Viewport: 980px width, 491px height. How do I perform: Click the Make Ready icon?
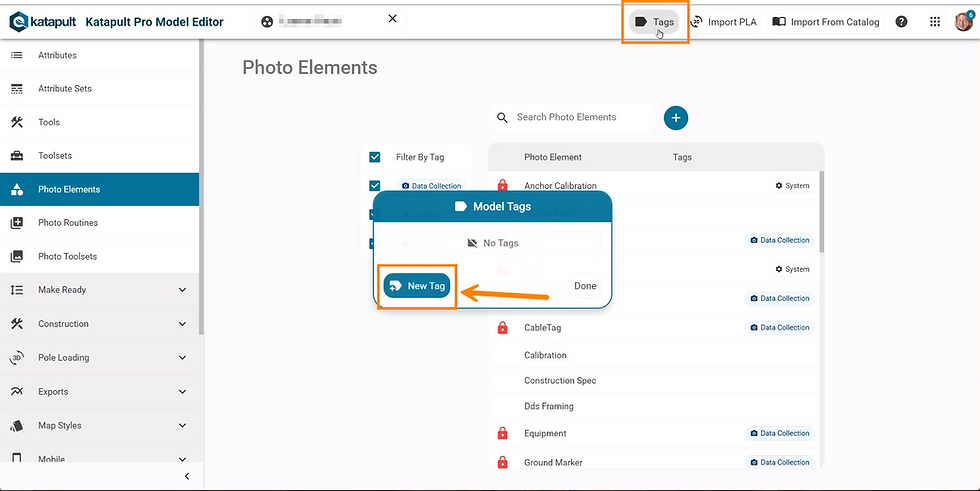point(17,290)
